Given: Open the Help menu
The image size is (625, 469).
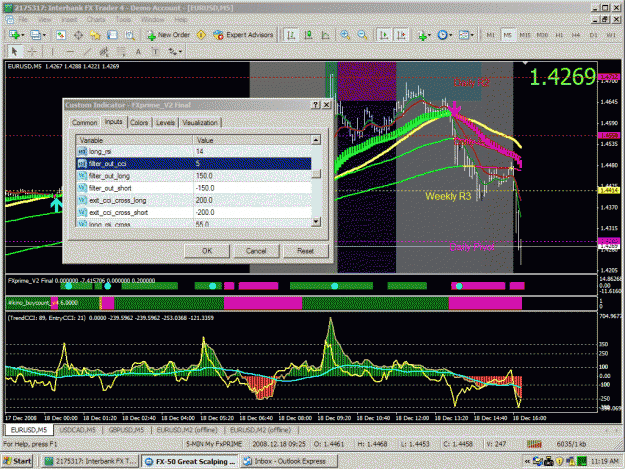Looking at the screenshot, I should 181,20.
